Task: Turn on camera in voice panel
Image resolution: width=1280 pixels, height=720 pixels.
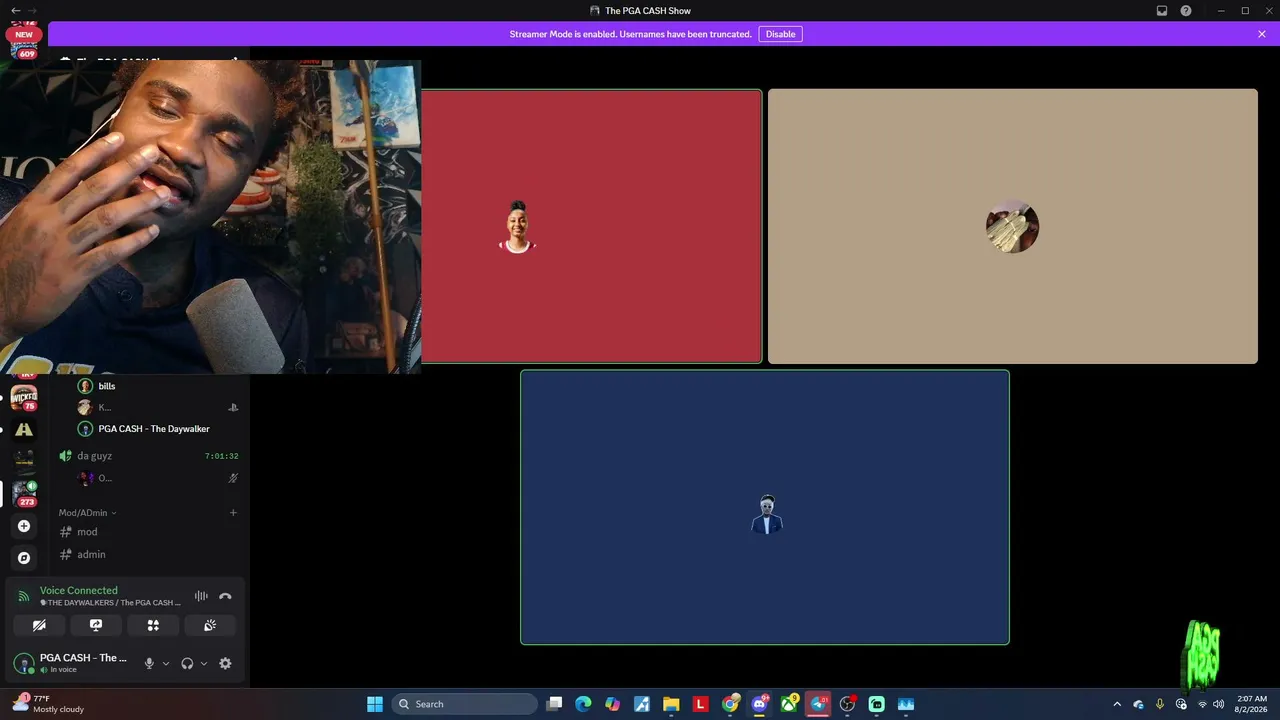Action: tap(39, 625)
